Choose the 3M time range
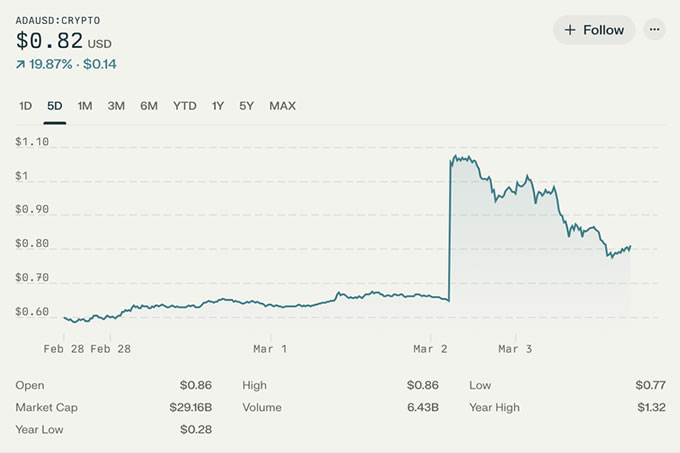The width and height of the screenshot is (680, 453). pos(116,106)
